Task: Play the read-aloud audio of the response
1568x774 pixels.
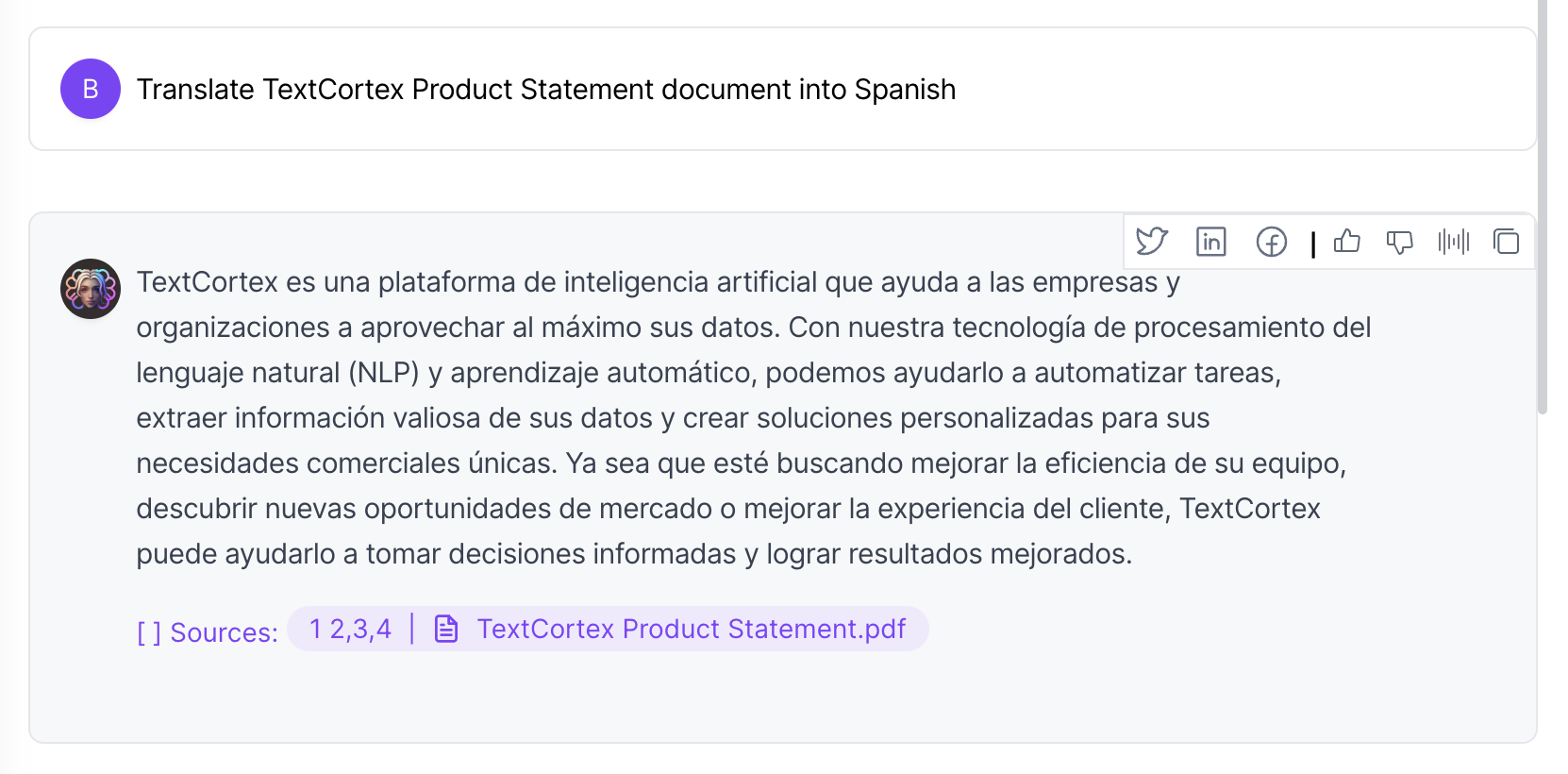Action: 1454,243
